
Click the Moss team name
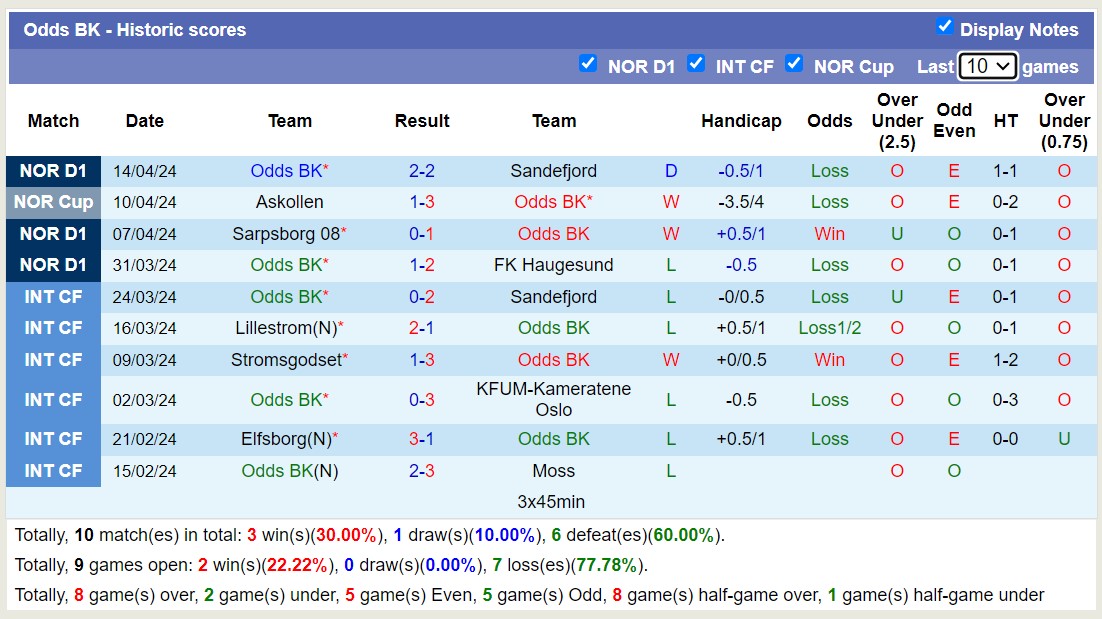point(553,470)
